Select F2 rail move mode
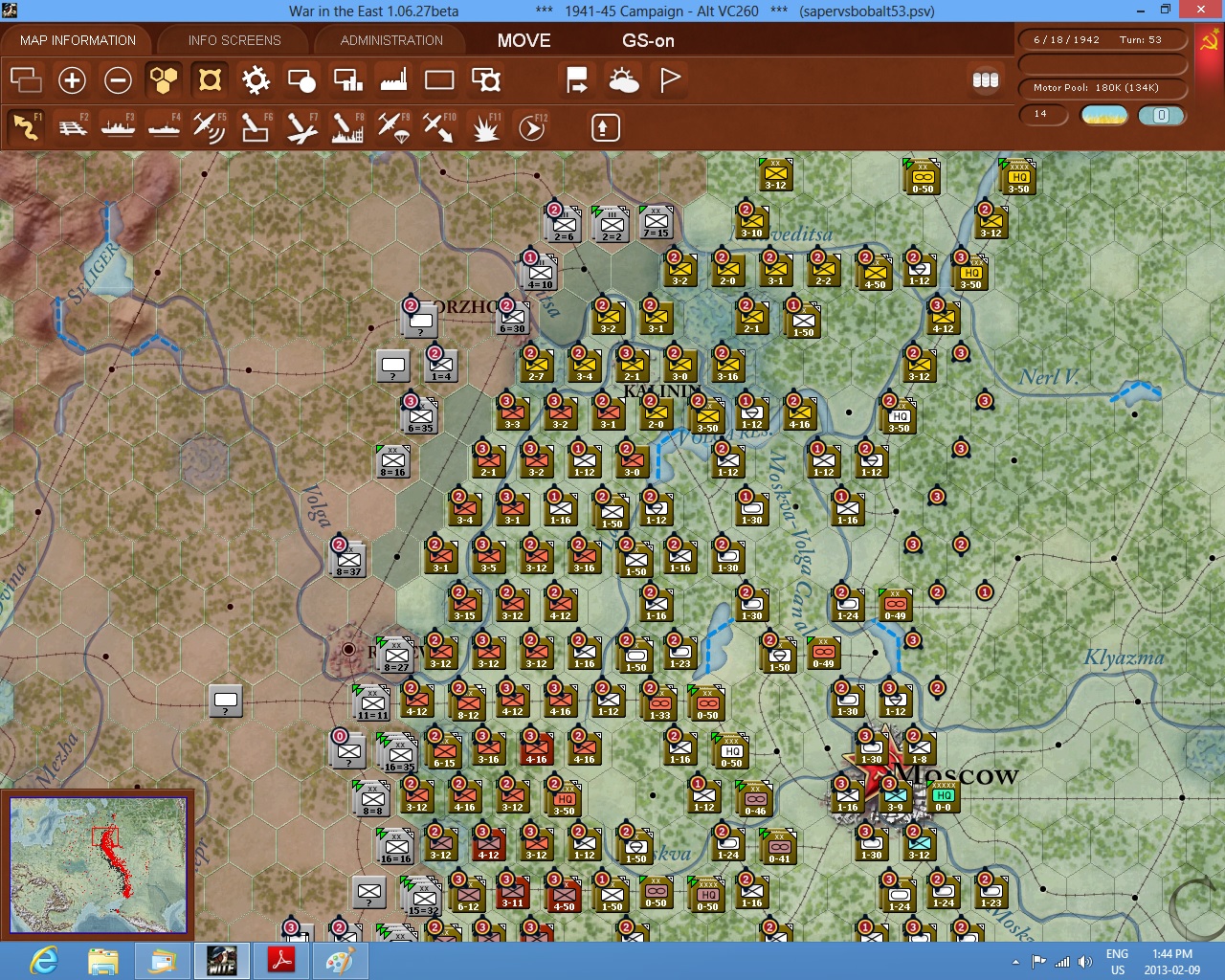 [72, 126]
